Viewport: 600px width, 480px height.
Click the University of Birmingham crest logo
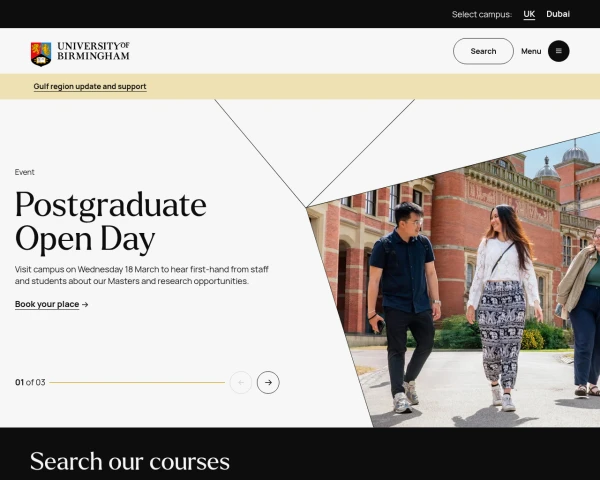point(41,54)
